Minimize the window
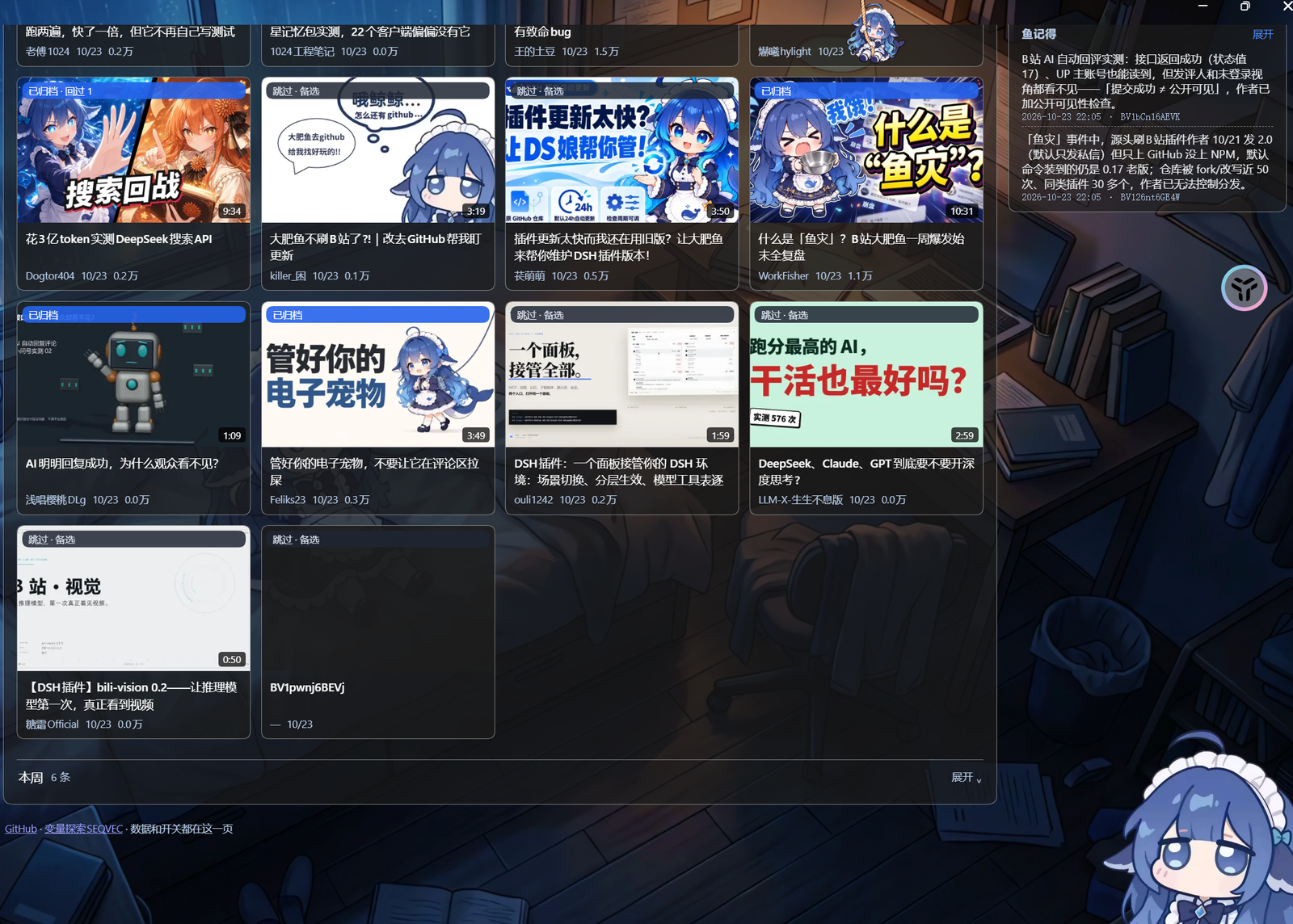 point(1202,6)
